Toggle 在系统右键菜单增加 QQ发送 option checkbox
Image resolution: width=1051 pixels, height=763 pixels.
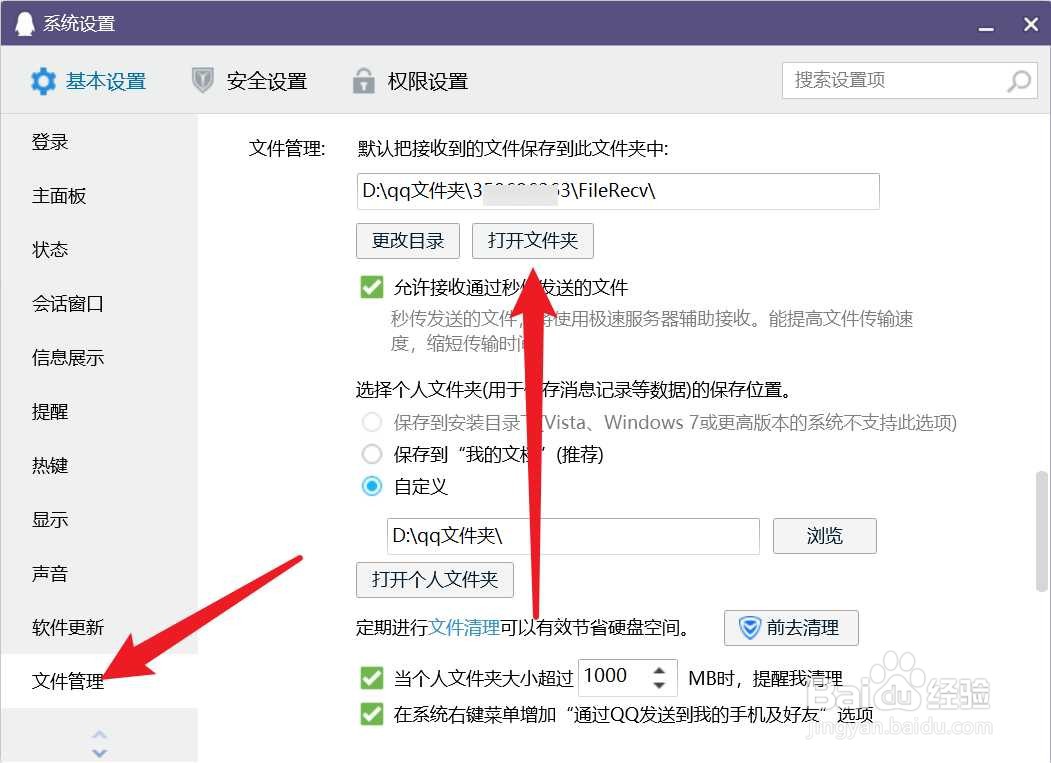[371, 714]
